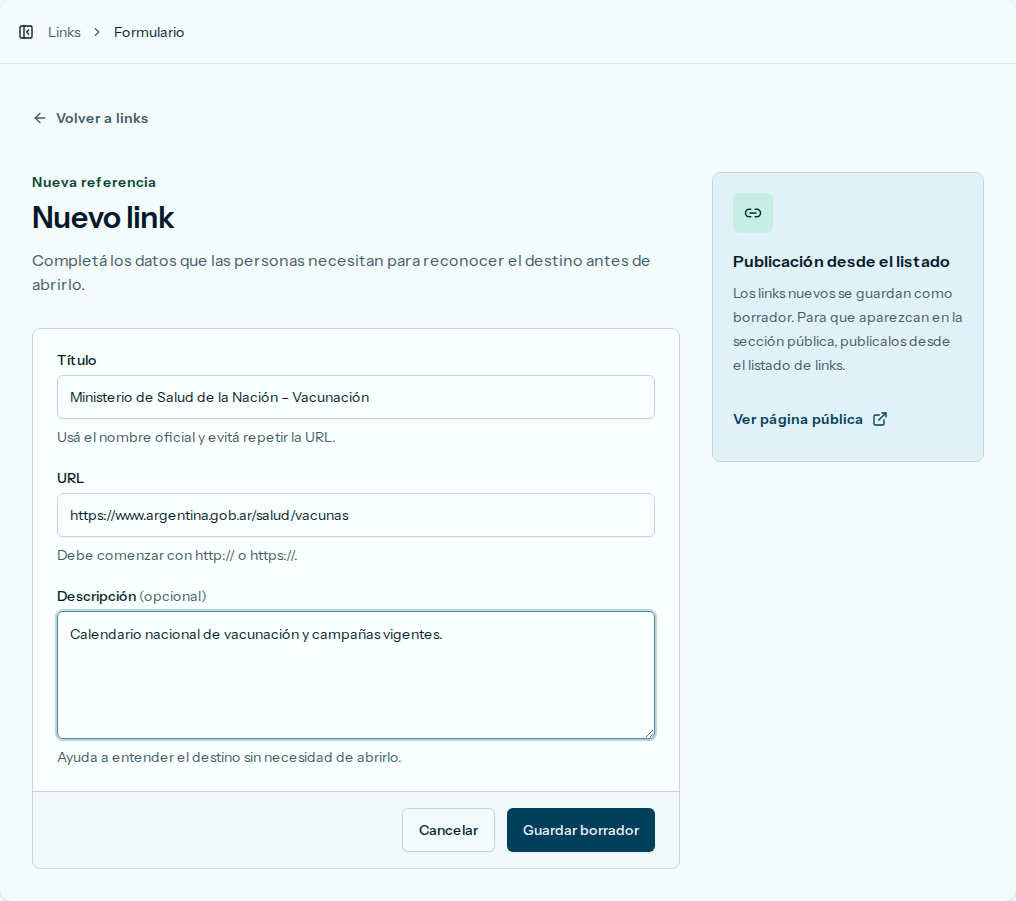Click the Cancelar button
This screenshot has height=901, width=1016.
pyautogui.click(x=448, y=830)
